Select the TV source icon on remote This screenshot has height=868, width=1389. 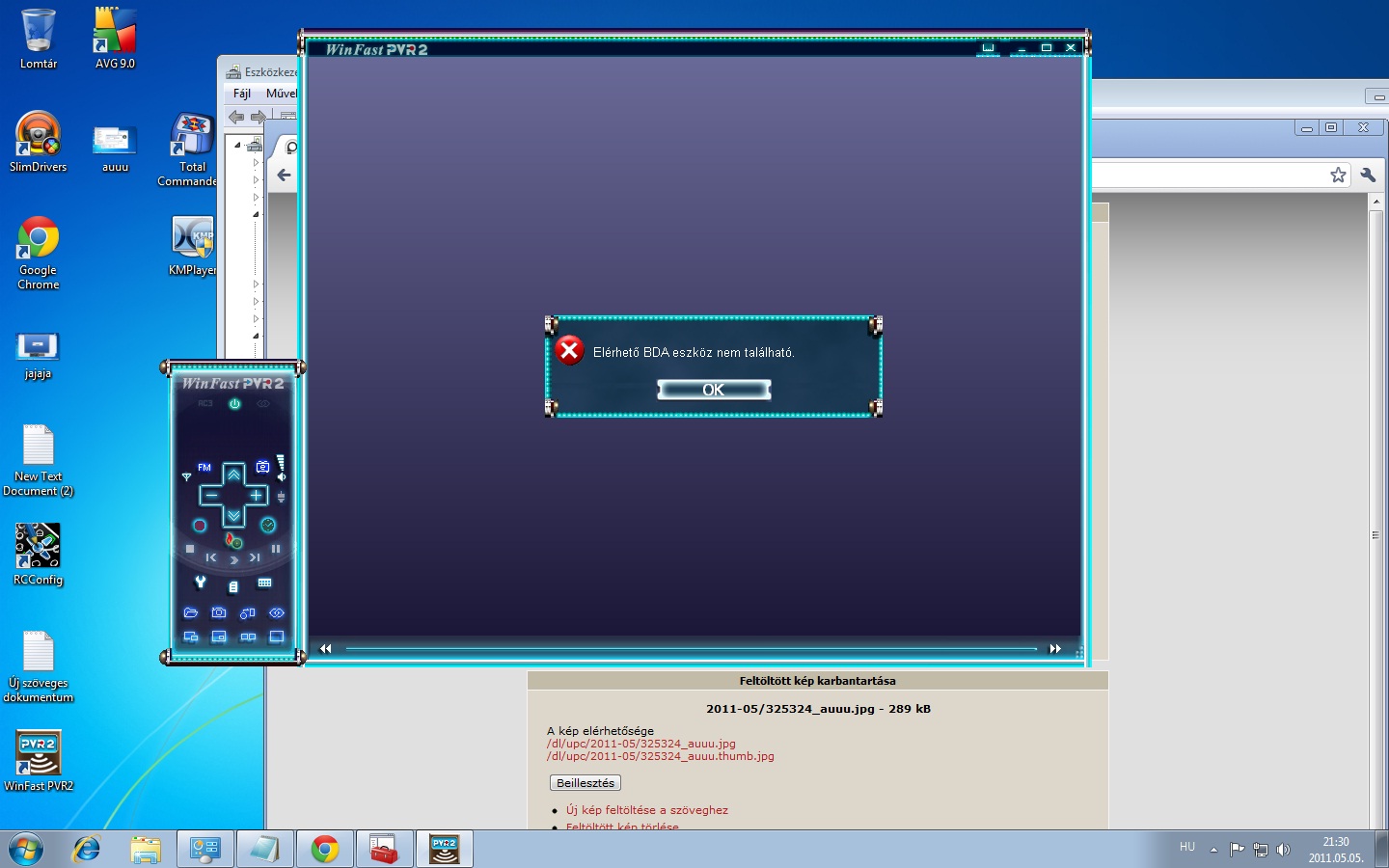(262, 467)
